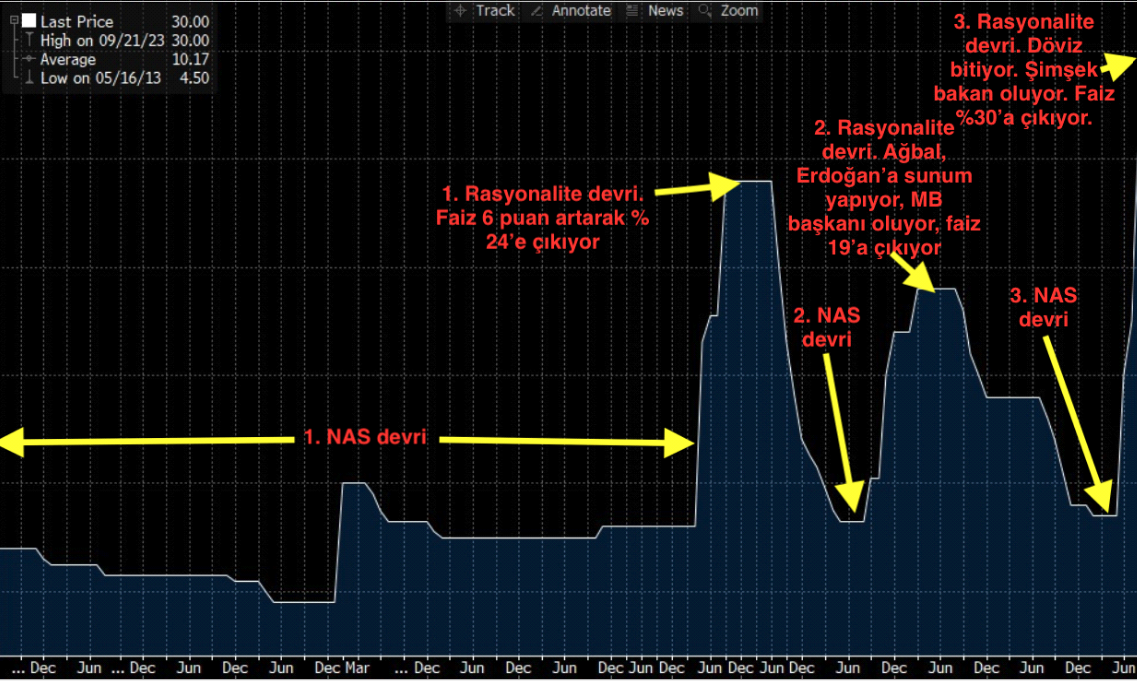Click the High marker icon in legend
Screen dimensions: 1137x681
(x=29, y=40)
